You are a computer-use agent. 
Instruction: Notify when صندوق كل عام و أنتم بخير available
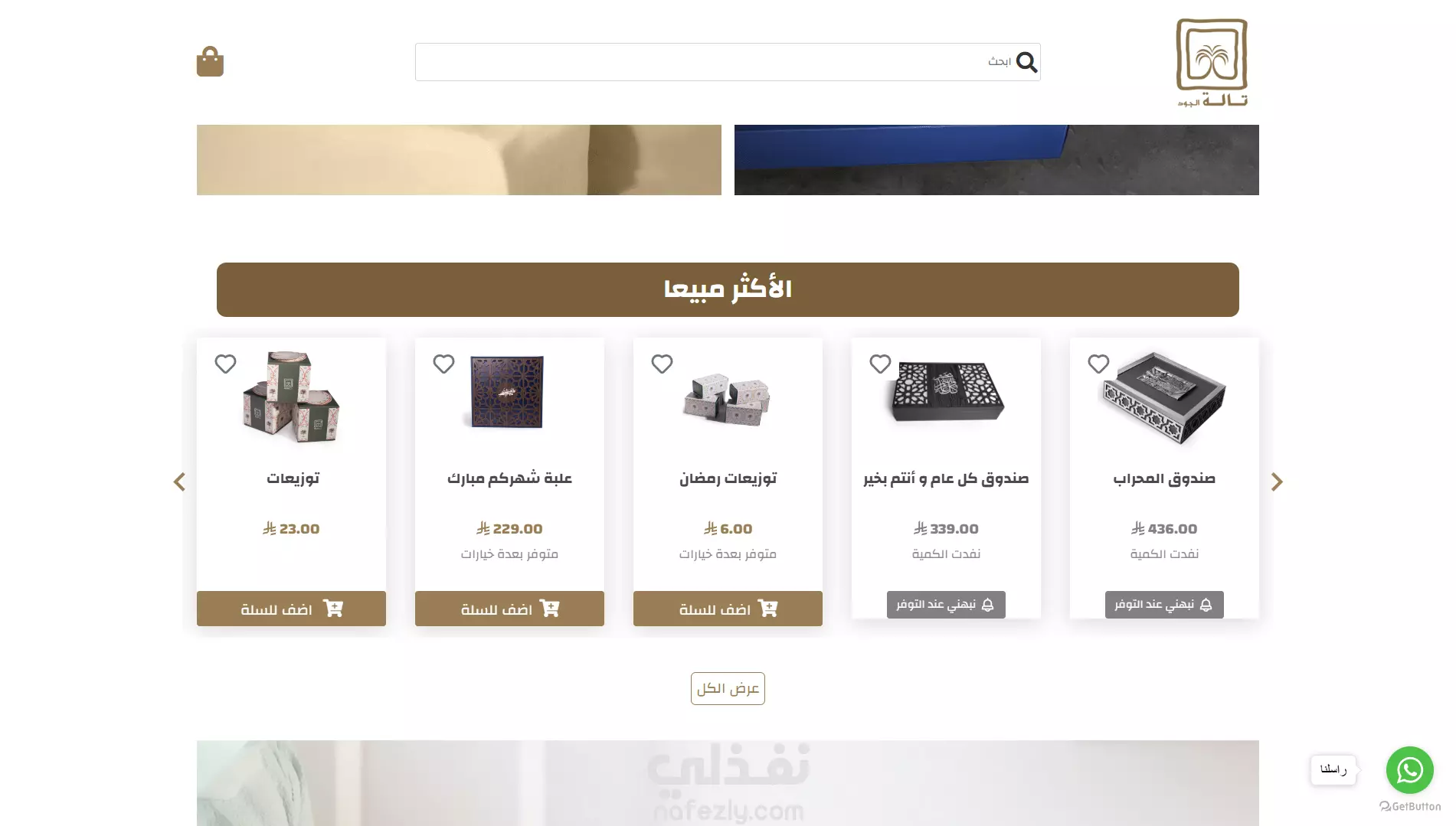[946, 605]
